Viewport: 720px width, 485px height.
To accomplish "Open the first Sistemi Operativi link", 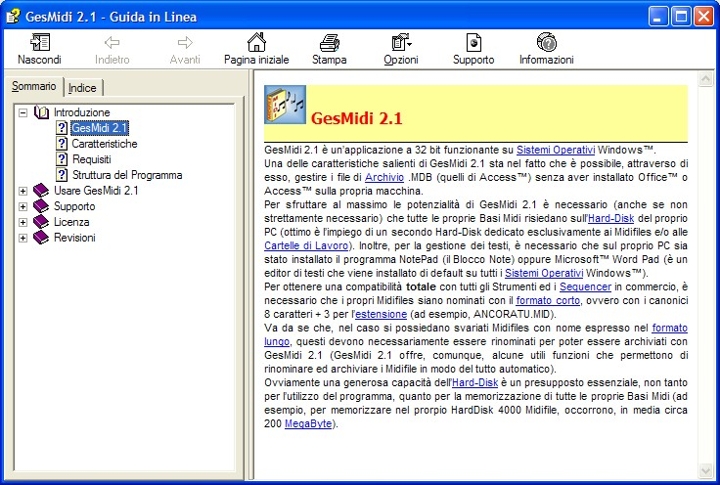I will (x=556, y=150).
